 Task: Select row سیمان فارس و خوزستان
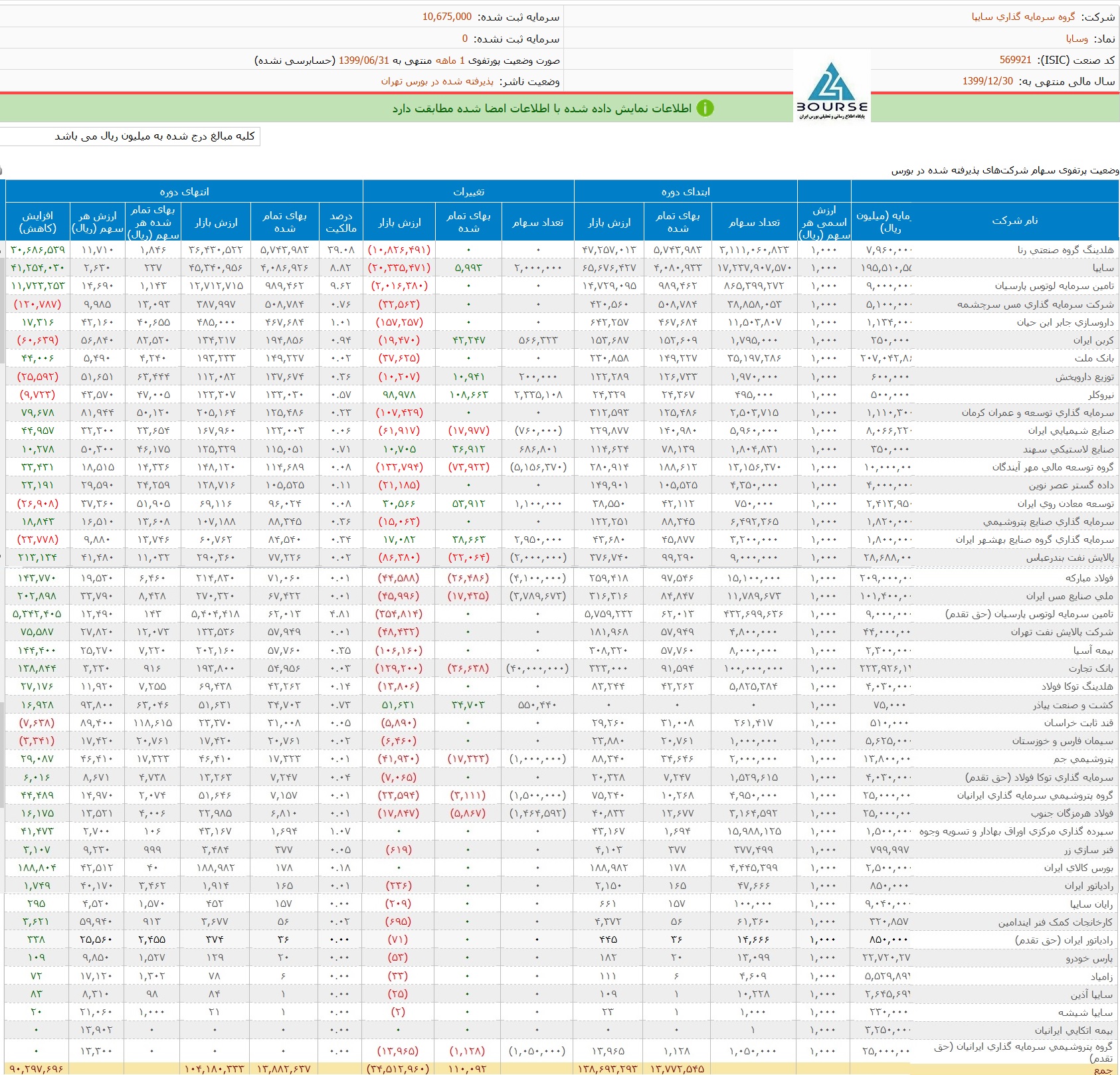coord(562,741)
